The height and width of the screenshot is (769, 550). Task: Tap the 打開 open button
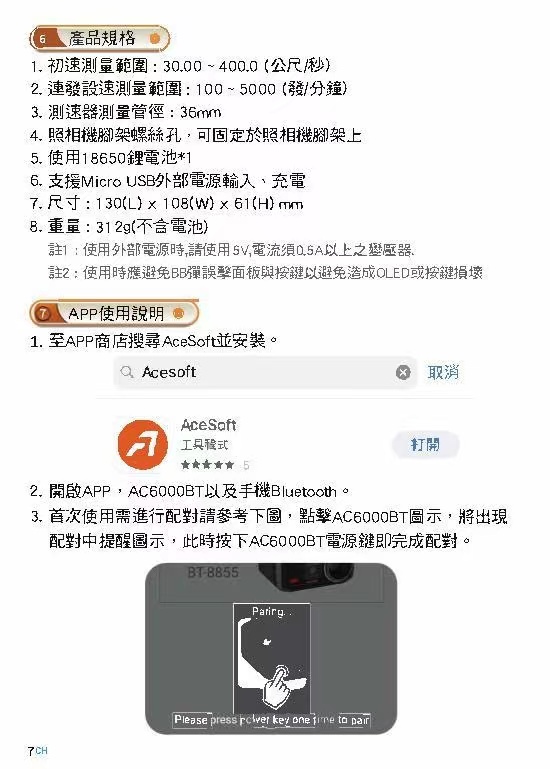(x=425, y=444)
